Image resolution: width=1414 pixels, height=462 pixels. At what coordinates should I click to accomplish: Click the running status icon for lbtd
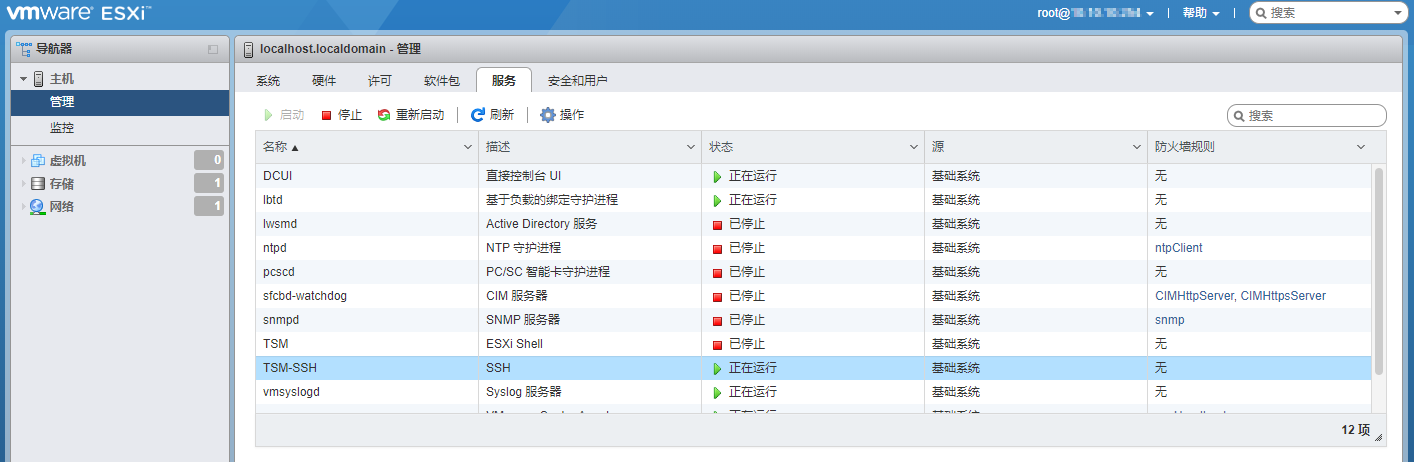tap(717, 200)
